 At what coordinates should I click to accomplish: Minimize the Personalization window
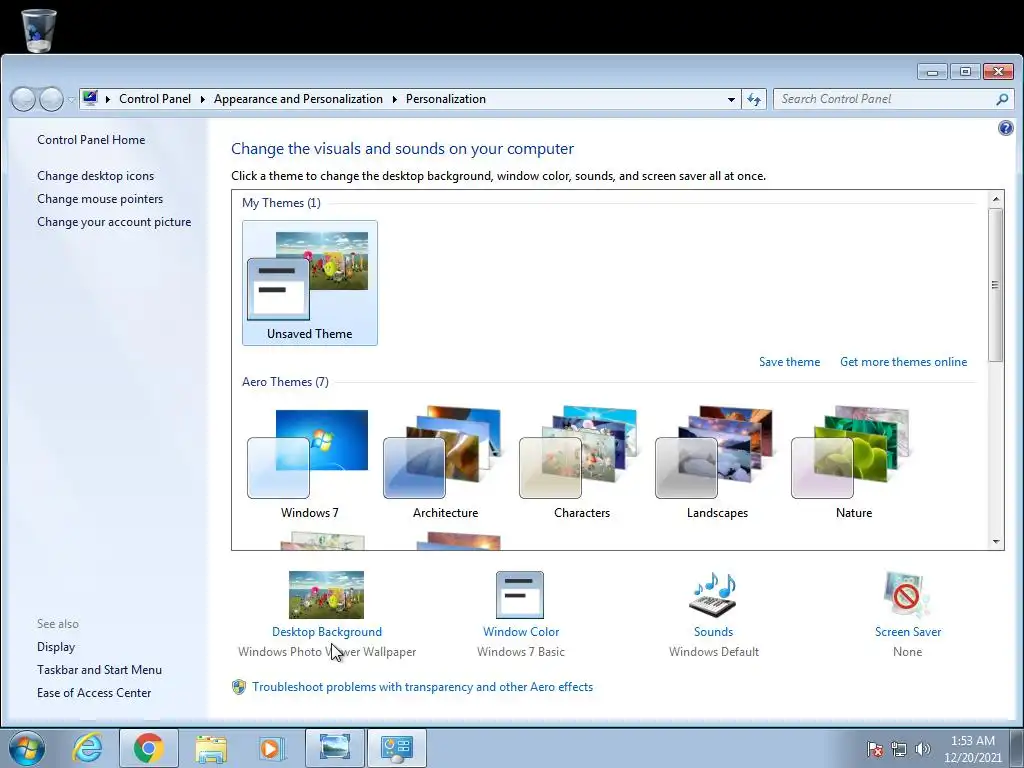pyautogui.click(x=932, y=71)
